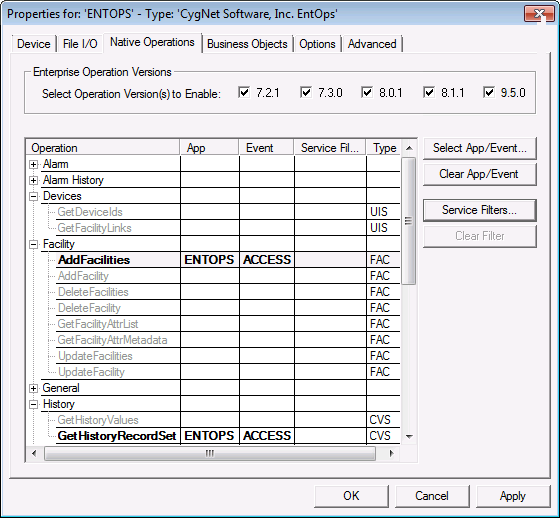The width and height of the screenshot is (560, 518).
Task: Switch to the Advanced tab
Action: pos(372,44)
